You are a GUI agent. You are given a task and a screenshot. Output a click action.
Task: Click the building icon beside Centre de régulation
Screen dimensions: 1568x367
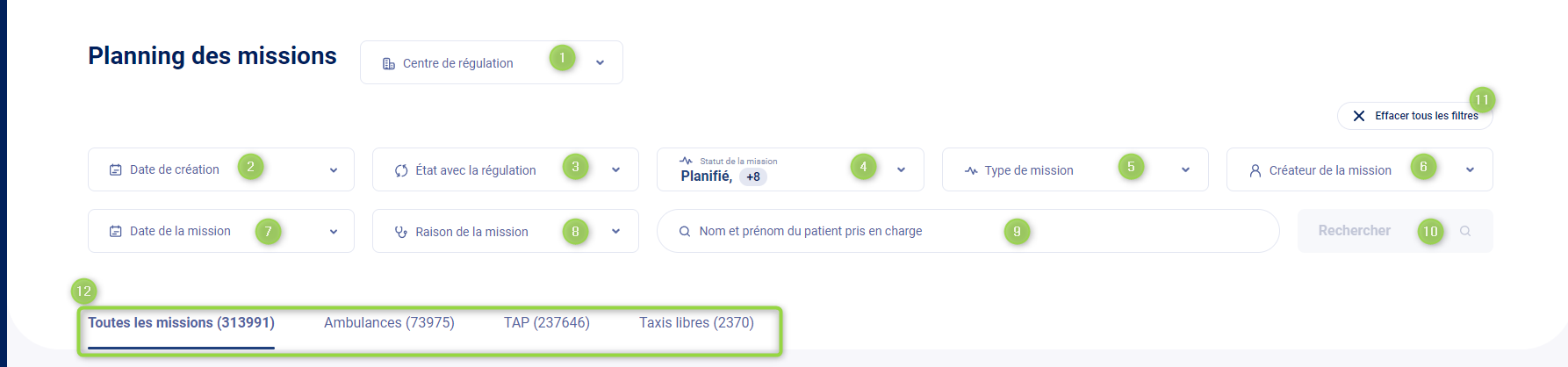(388, 63)
